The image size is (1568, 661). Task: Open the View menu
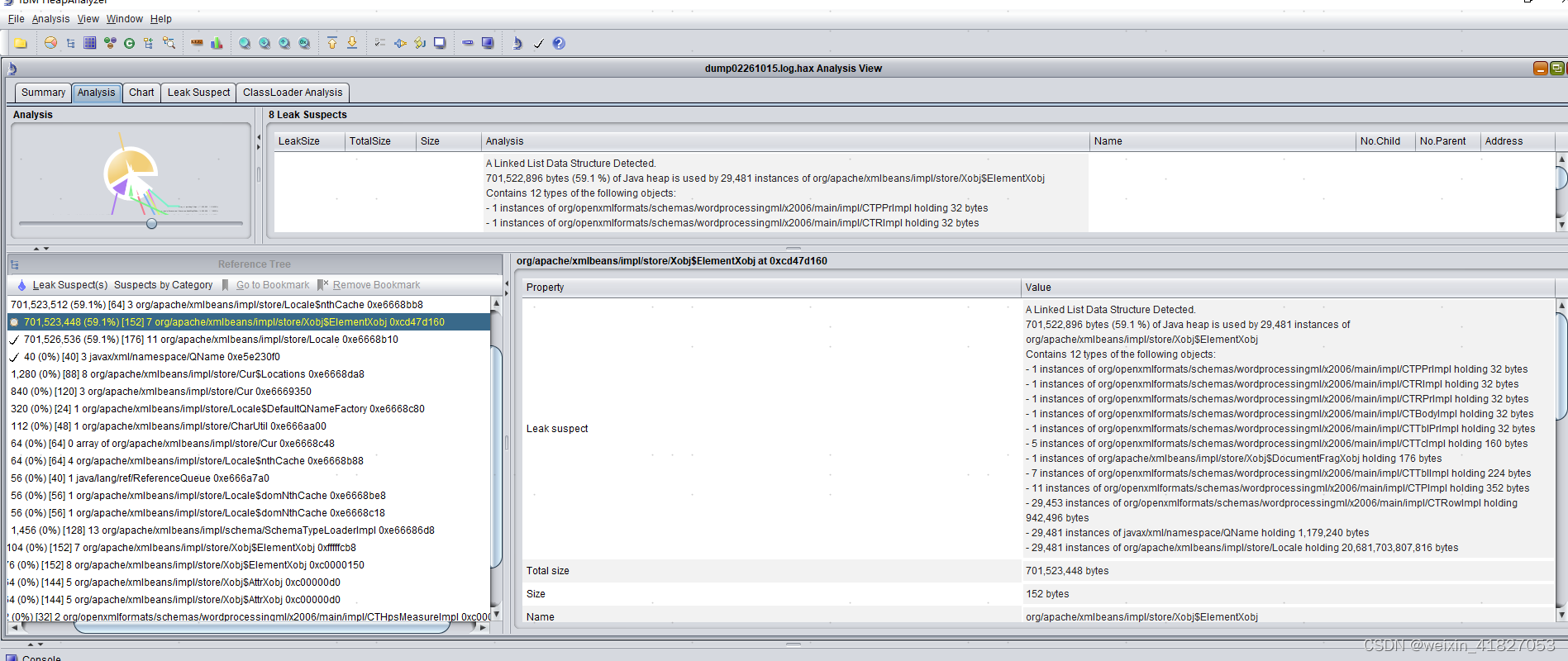(88, 19)
